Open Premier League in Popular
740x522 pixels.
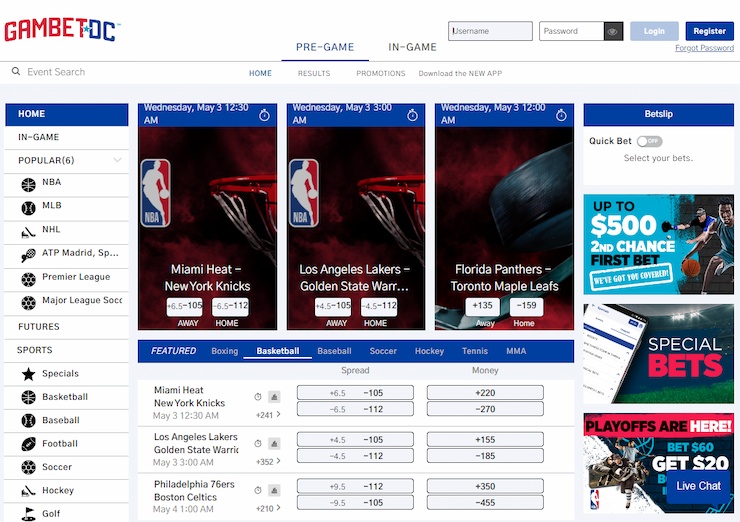coord(67,278)
